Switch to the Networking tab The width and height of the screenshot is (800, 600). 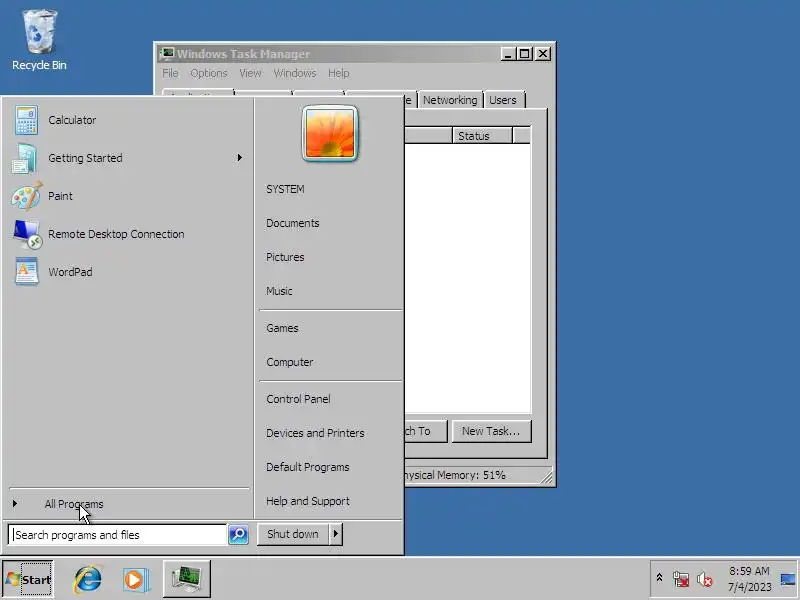[x=450, y=100]
